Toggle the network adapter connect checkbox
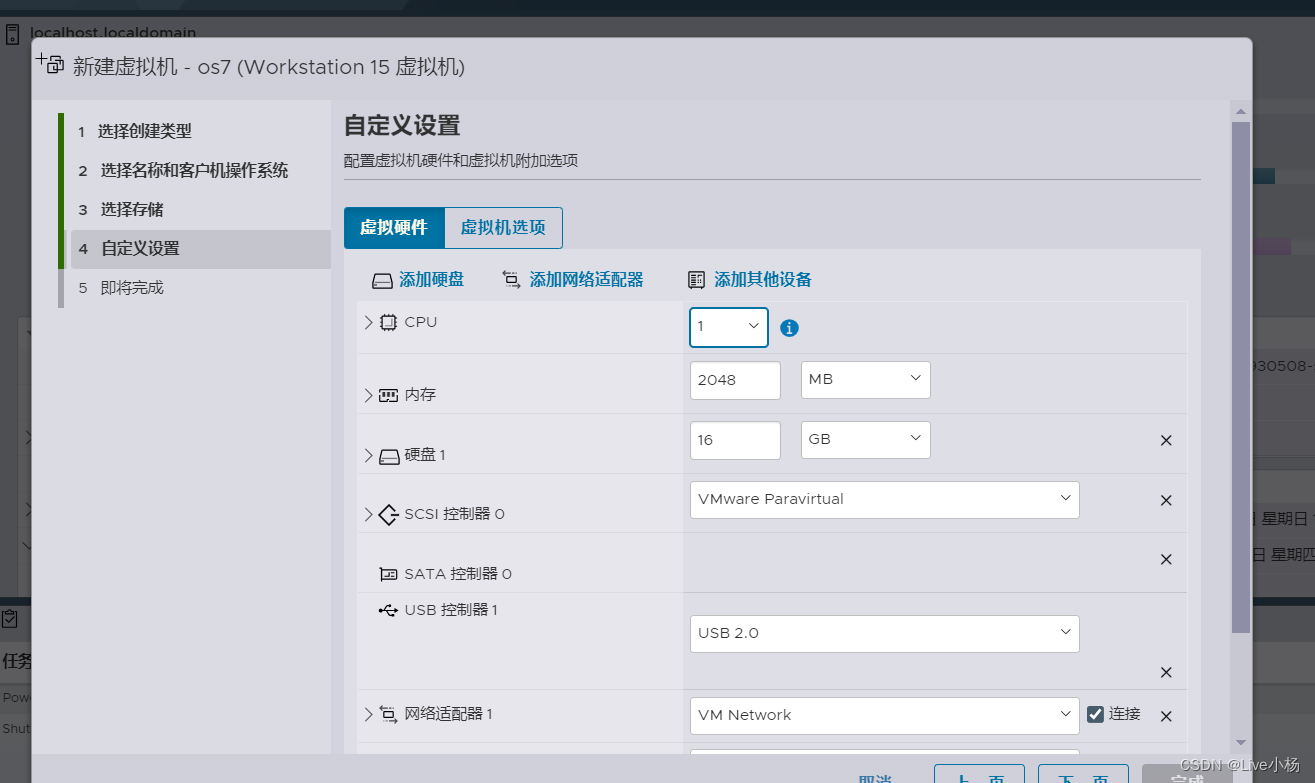This screenshot has width=1315, height=783. click(x=1095, y=714)
